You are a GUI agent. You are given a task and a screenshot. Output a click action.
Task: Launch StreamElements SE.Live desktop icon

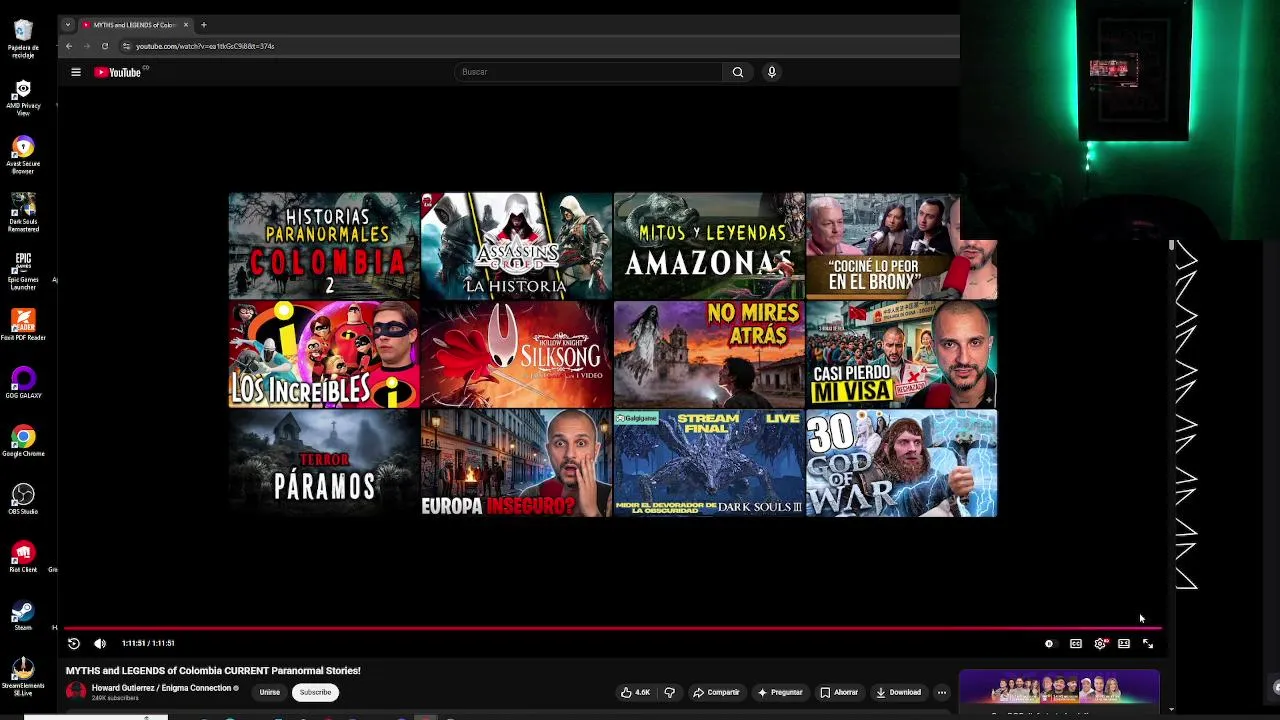(x=23, y=676)
